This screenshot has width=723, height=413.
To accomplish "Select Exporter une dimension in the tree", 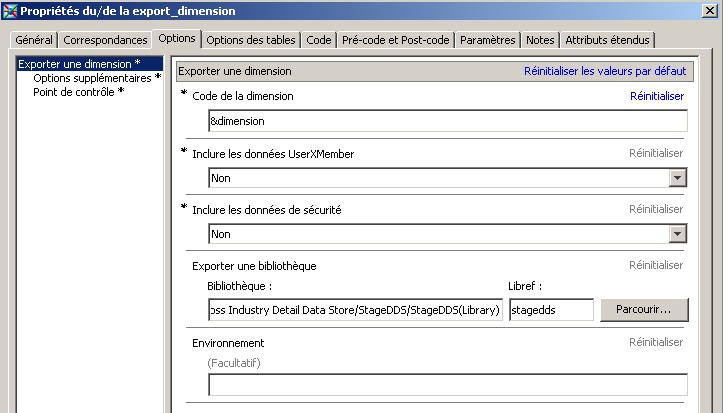I will [x=78, y=64].
